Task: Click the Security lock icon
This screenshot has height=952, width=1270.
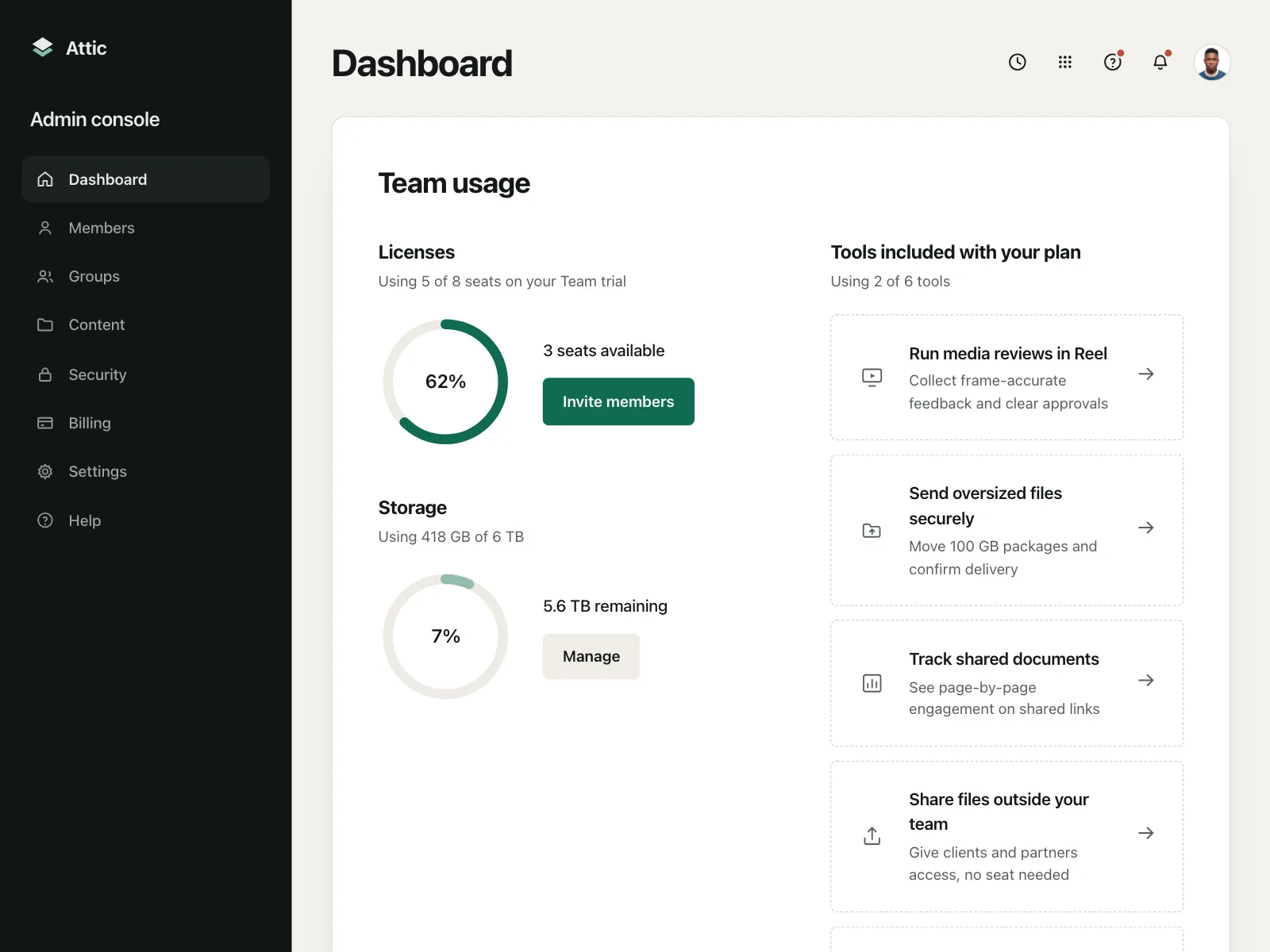Action: pos(45,374)
